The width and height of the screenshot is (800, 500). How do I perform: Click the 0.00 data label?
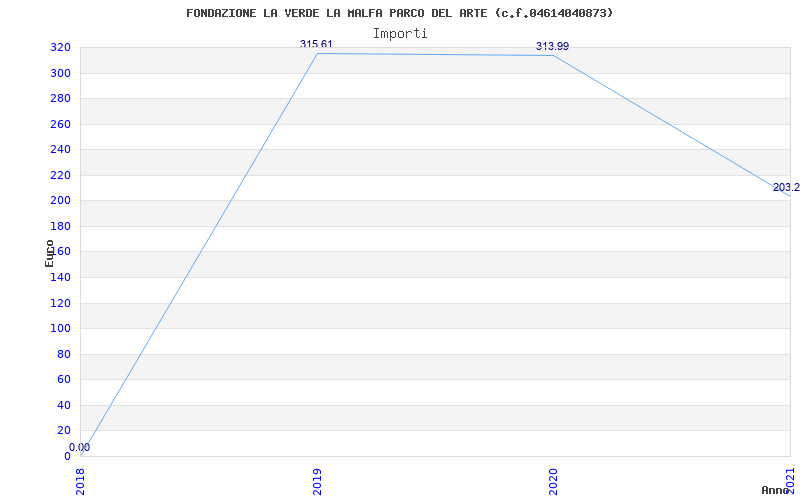coord(80,447)
